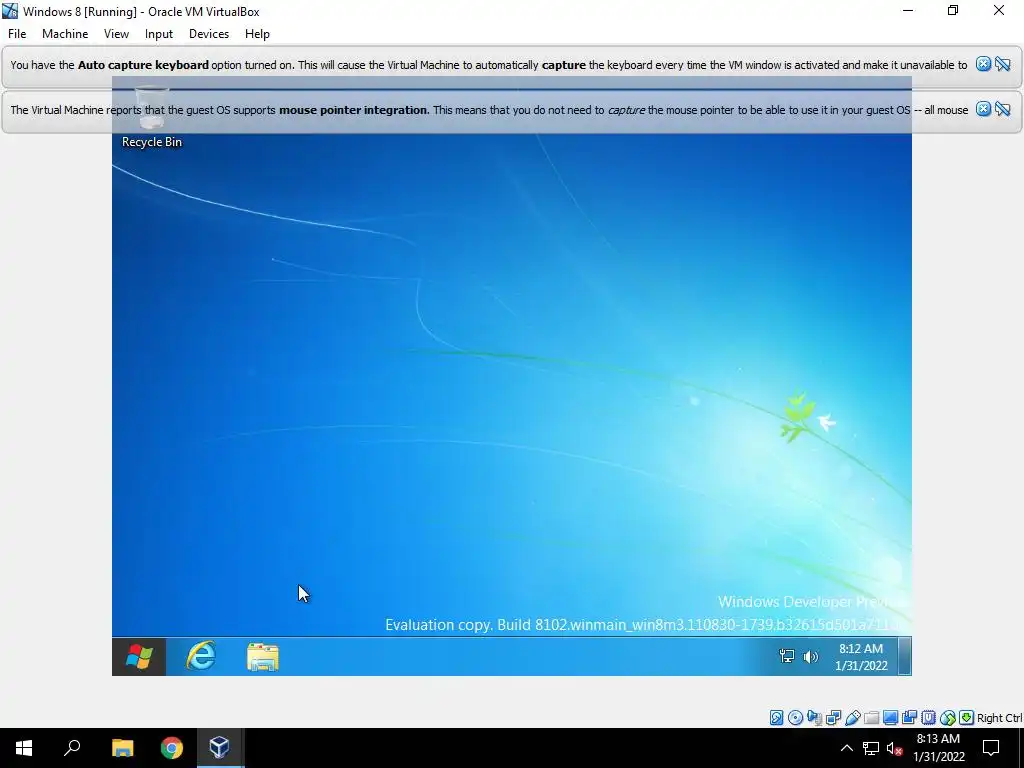Viewport: 1024px width, 768px height.
Task: Open the guest volume speaker icon
Action: pyautogui.click(x=810, y=656)
